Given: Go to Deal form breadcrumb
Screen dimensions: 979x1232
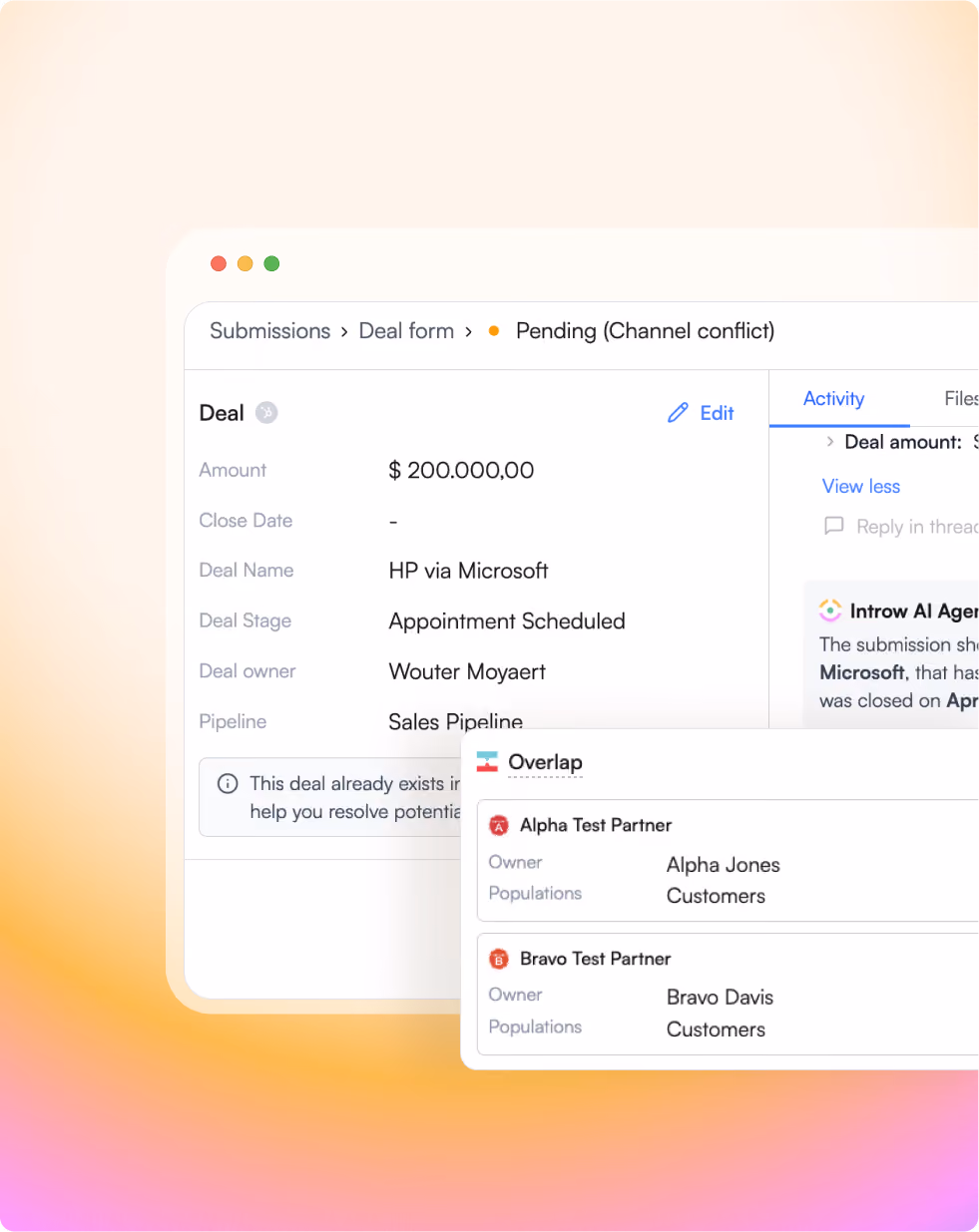Looking at the screenshot, I should tap(406, 331).
